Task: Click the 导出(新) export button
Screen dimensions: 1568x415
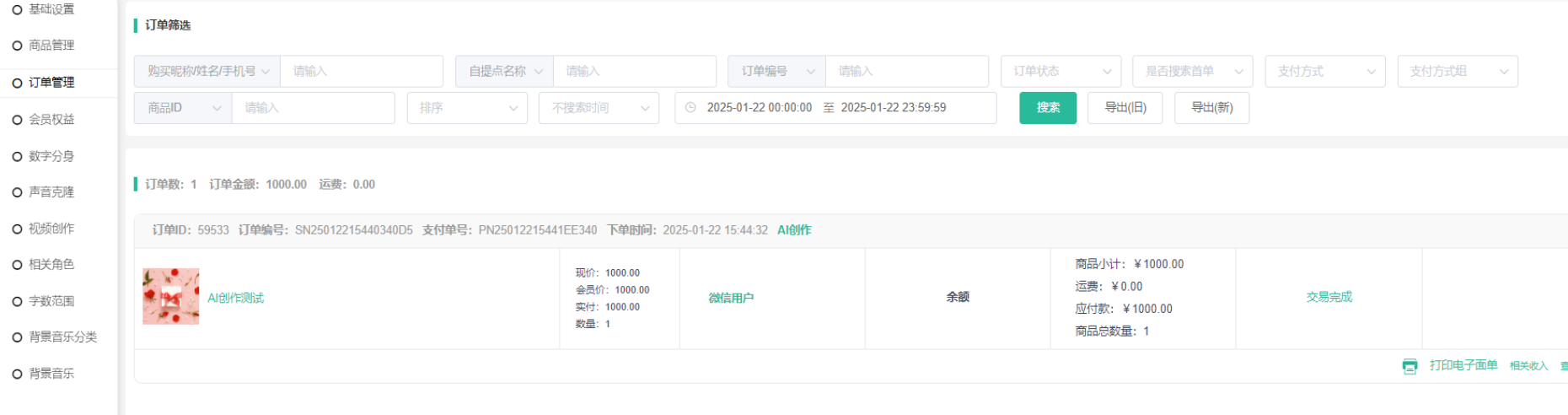Action: point(1211,108)
